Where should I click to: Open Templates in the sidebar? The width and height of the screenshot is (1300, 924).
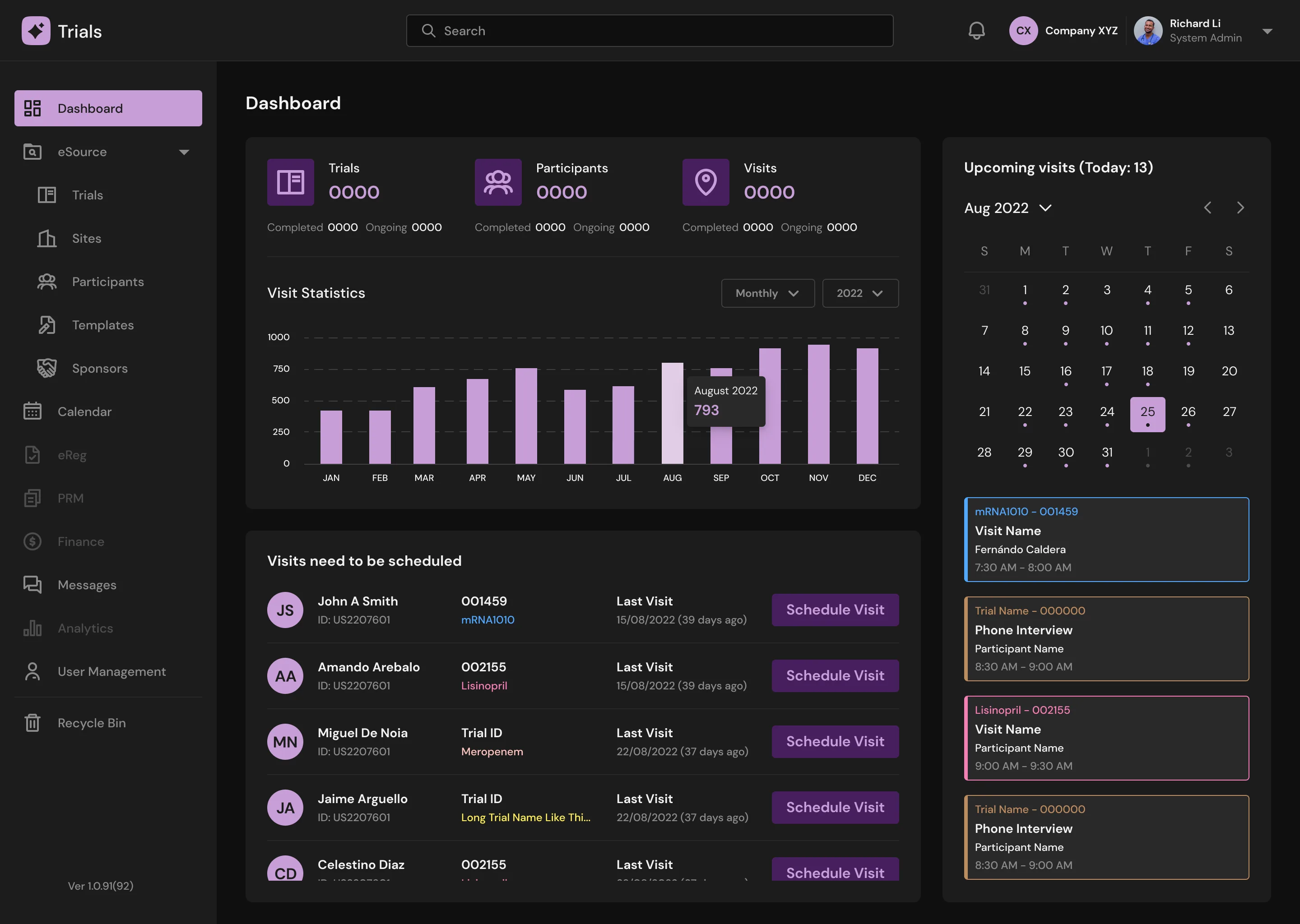[x=102, y=325]
